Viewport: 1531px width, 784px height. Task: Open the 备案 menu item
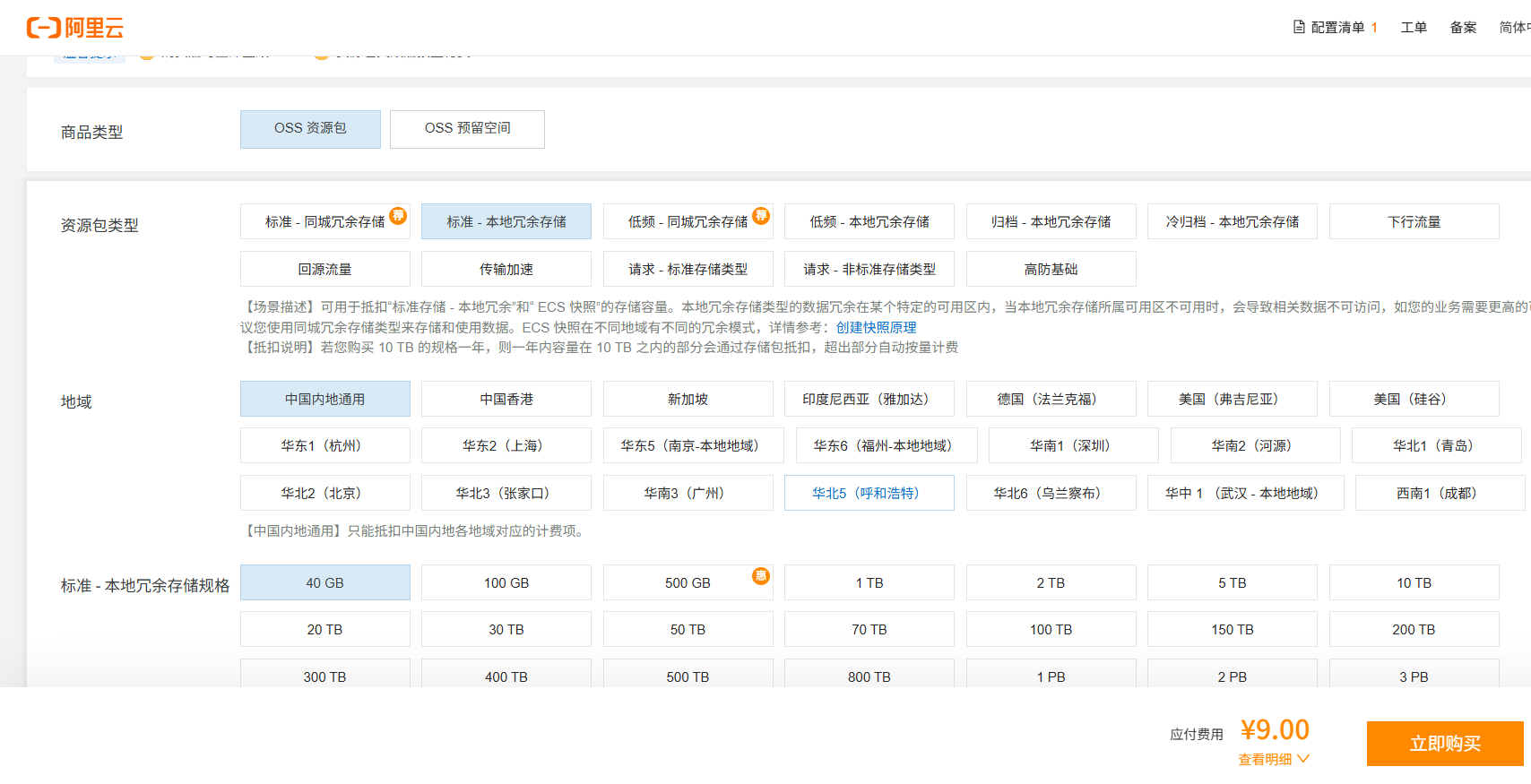click(x=1463, y=28)
